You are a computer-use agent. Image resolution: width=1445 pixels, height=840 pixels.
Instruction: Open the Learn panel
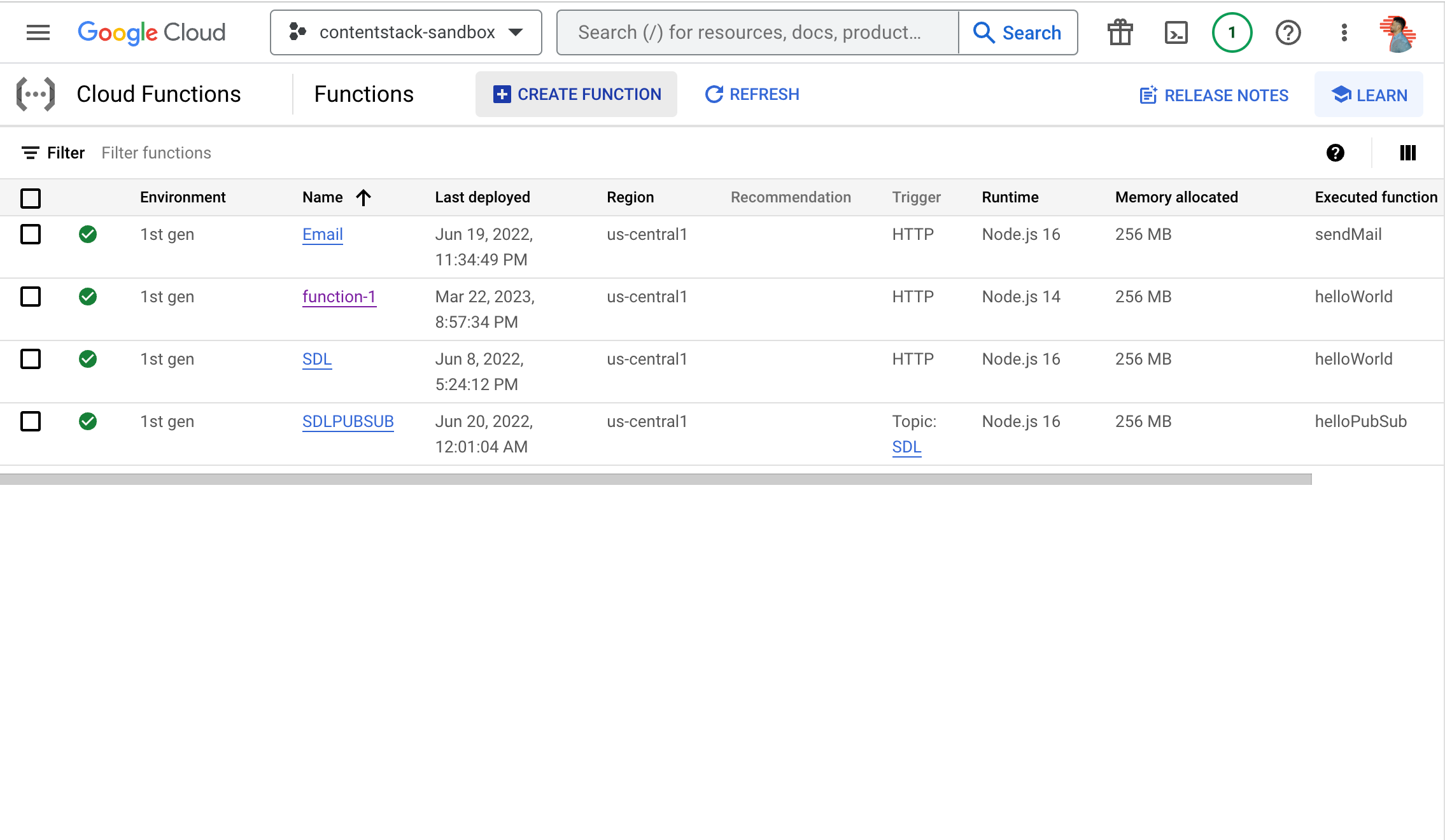1369,95
